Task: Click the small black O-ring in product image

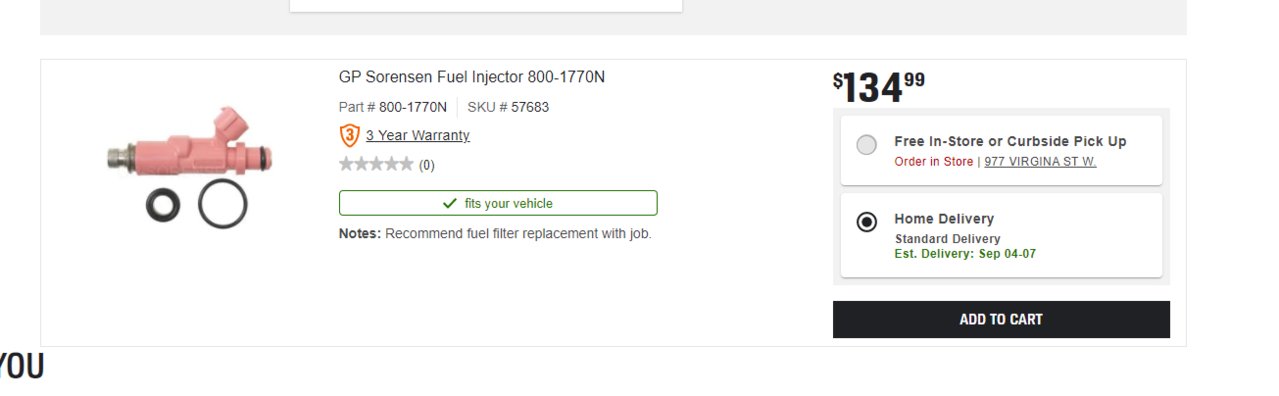Action: tap(164, 204)
